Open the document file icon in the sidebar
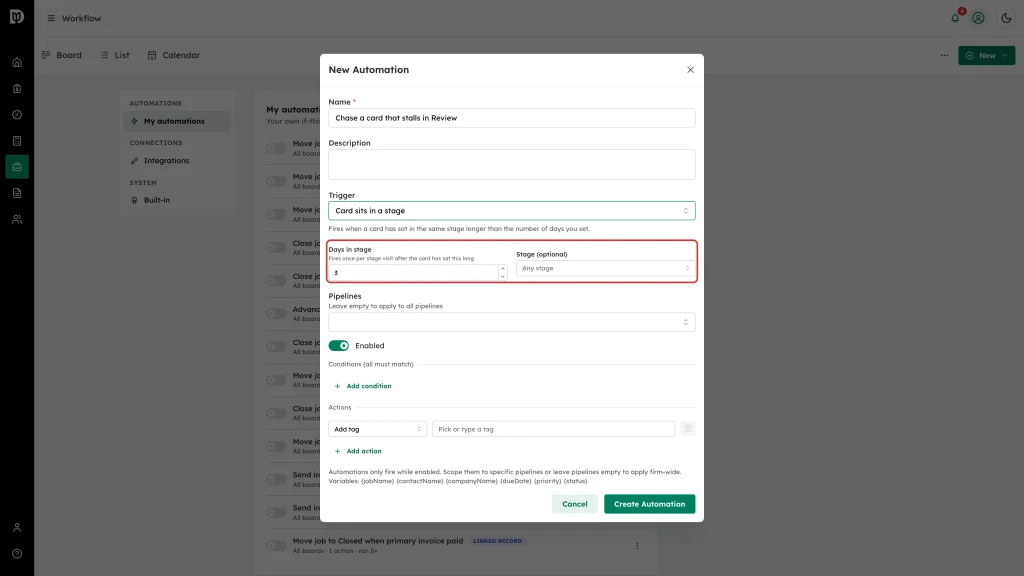 (17, 193)
